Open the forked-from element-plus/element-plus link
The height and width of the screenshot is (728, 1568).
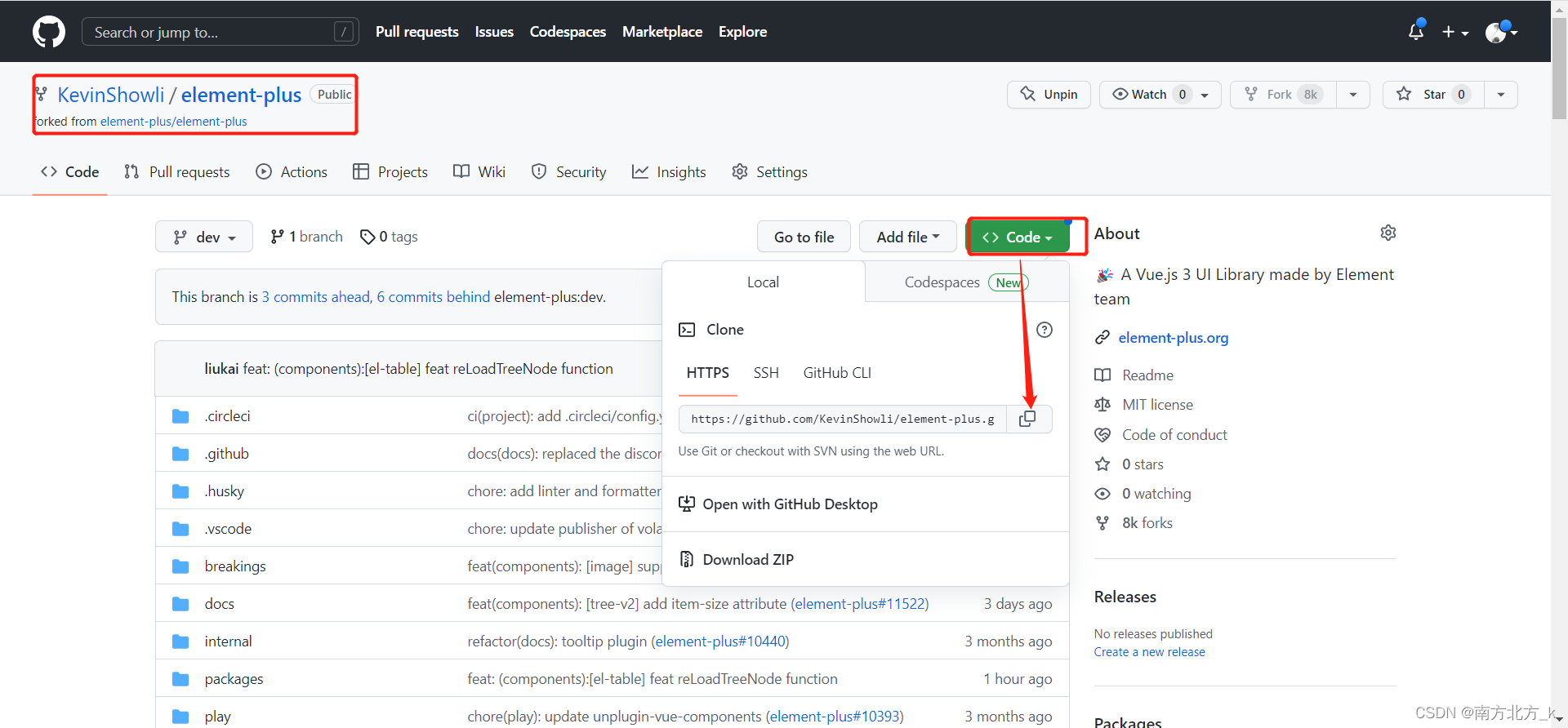[173, 122]
